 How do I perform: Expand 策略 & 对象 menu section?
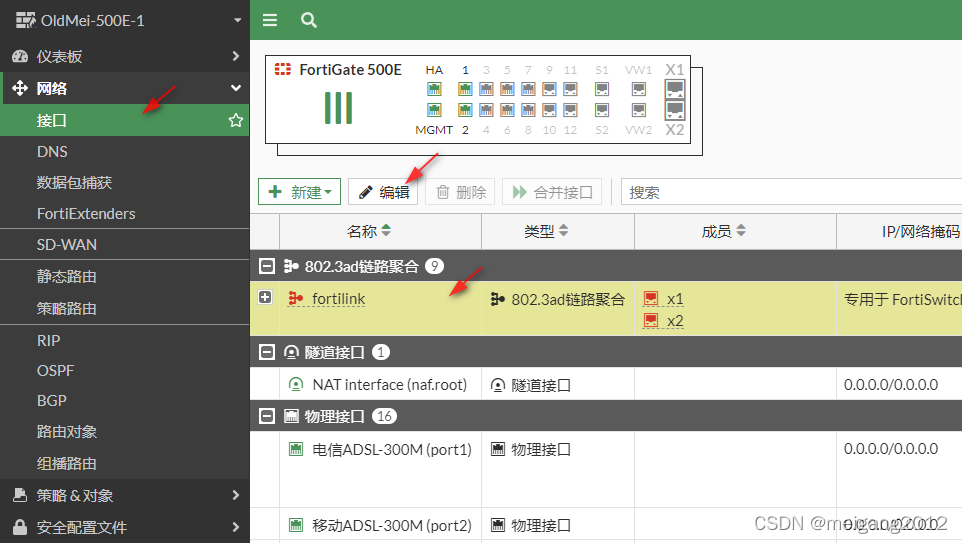(x=236, y=495)
